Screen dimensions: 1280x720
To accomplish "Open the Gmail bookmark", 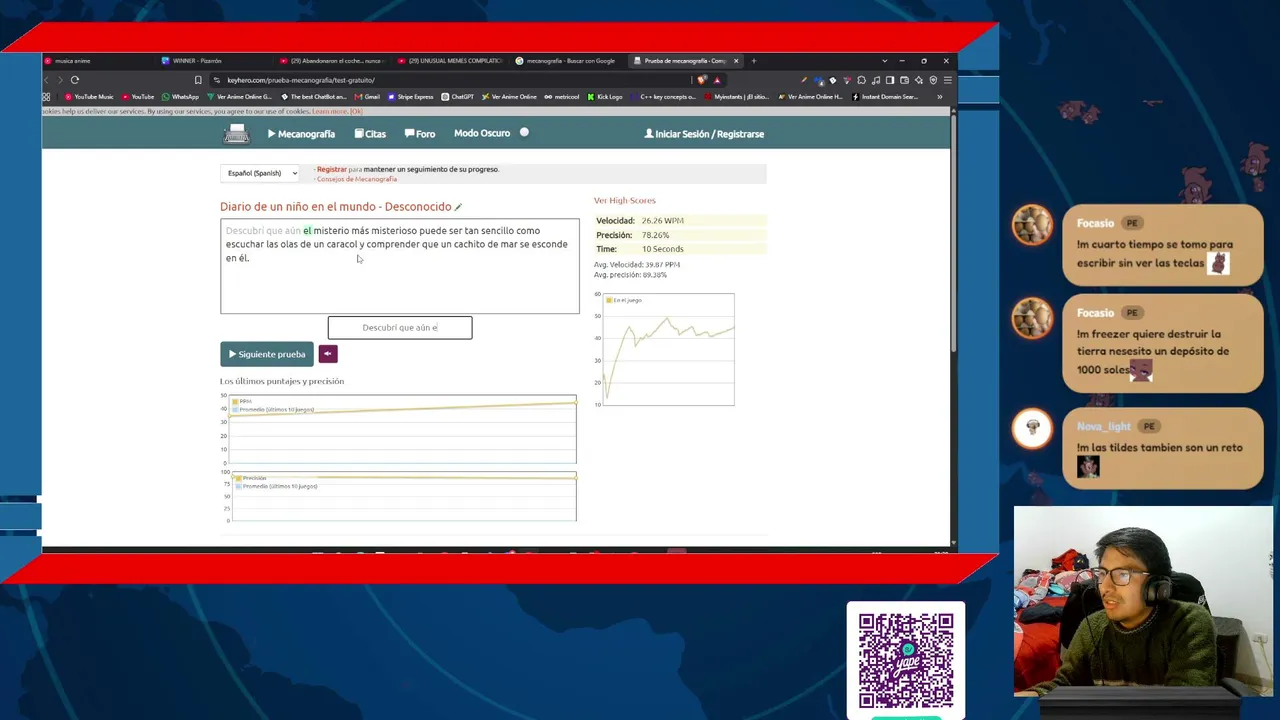I will click(x=367, y=97).
